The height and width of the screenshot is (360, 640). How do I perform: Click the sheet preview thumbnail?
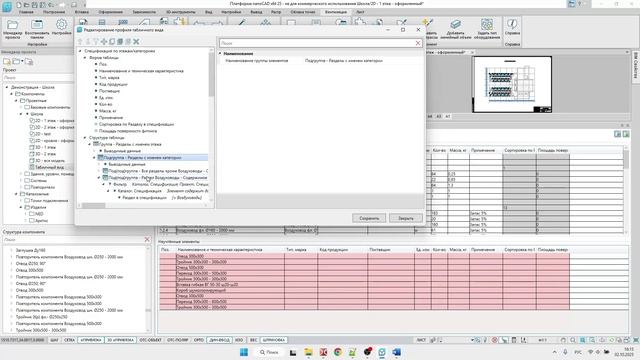(512, 84)
